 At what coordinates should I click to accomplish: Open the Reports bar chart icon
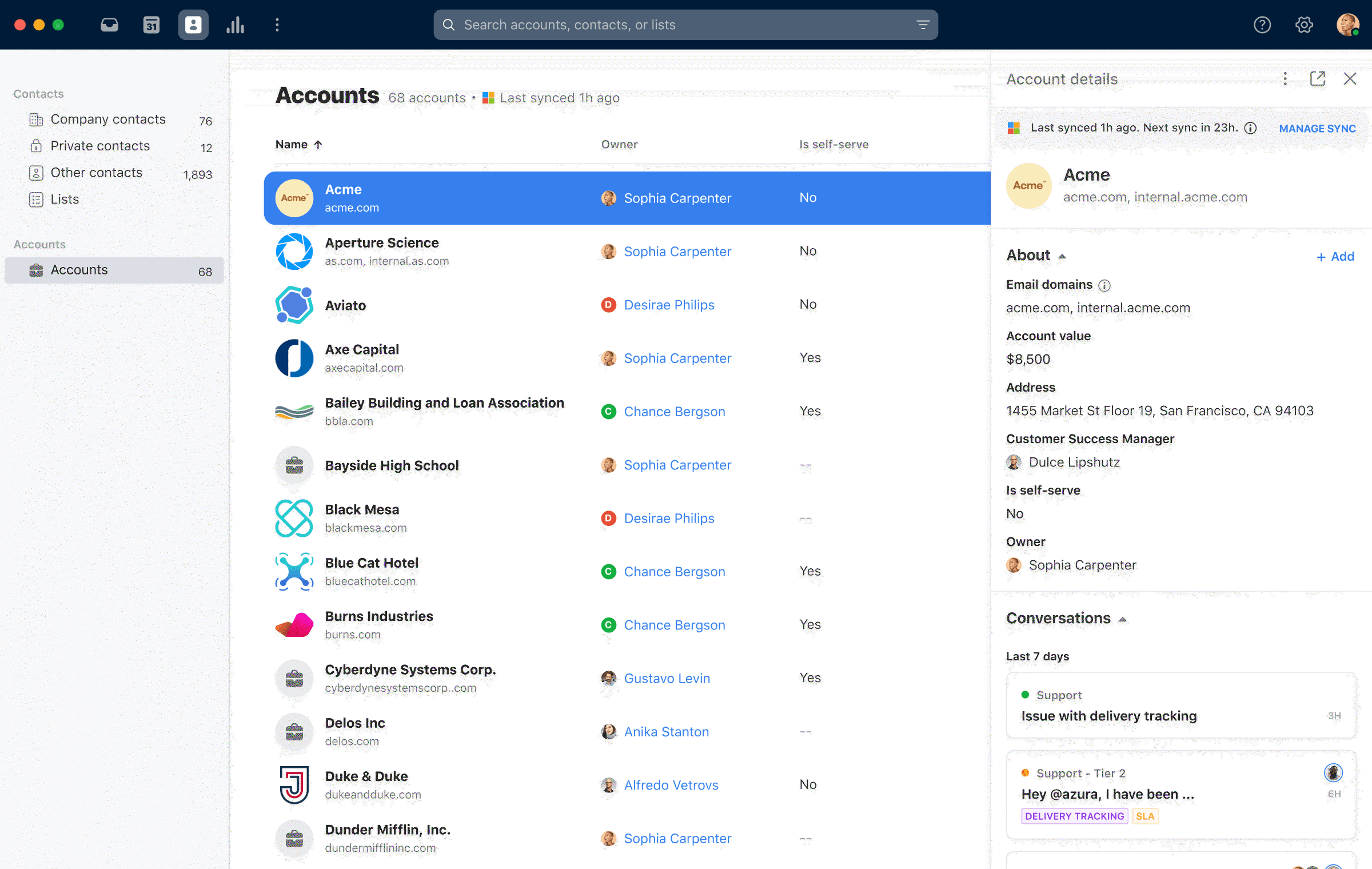click(x=235, y=25)
